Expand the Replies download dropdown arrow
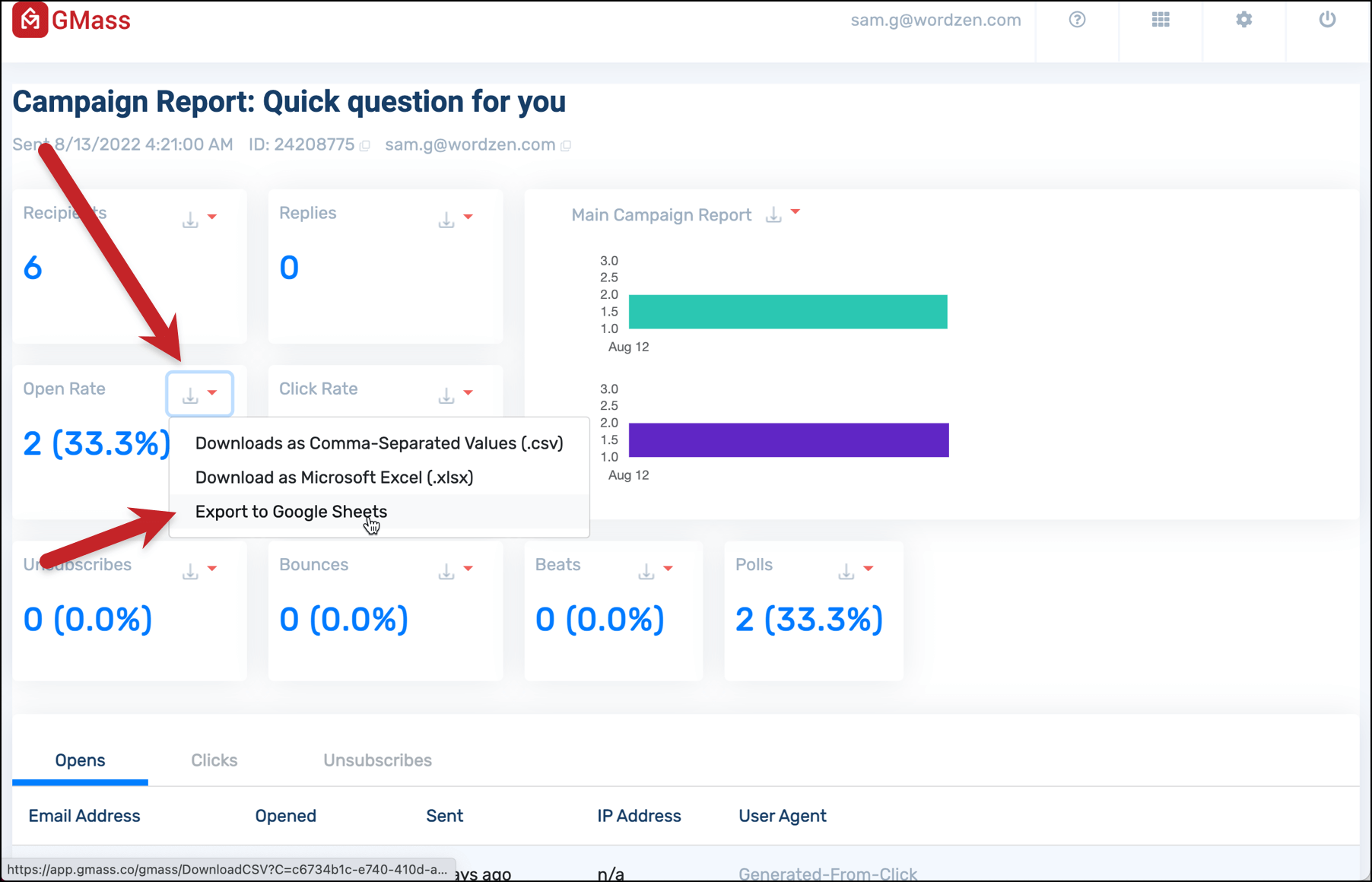 (468, 217)
